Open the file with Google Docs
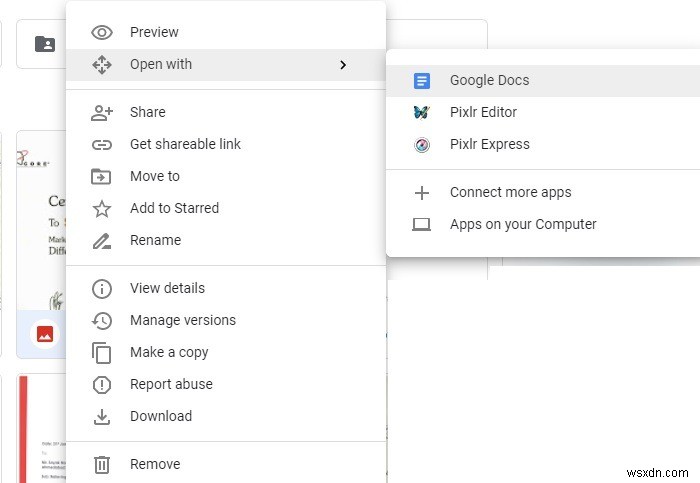This screenshot has height=483, width=700. click(x=543, y=81)
